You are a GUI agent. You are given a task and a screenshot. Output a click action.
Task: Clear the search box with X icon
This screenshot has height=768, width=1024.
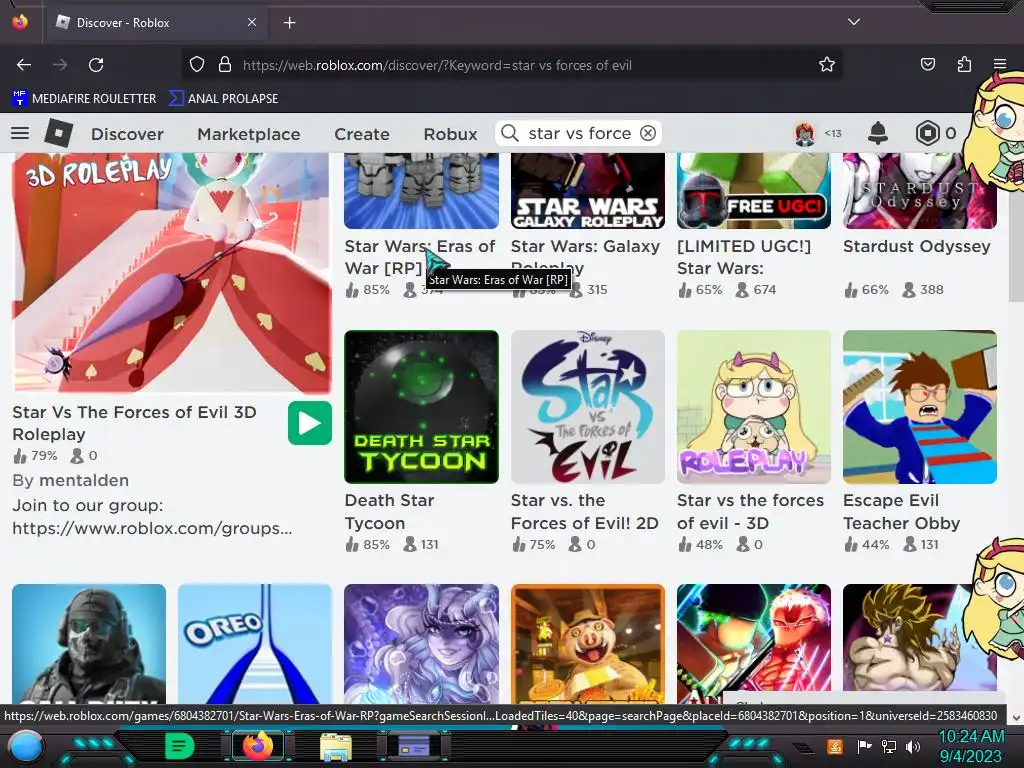(x=648, y=133)
